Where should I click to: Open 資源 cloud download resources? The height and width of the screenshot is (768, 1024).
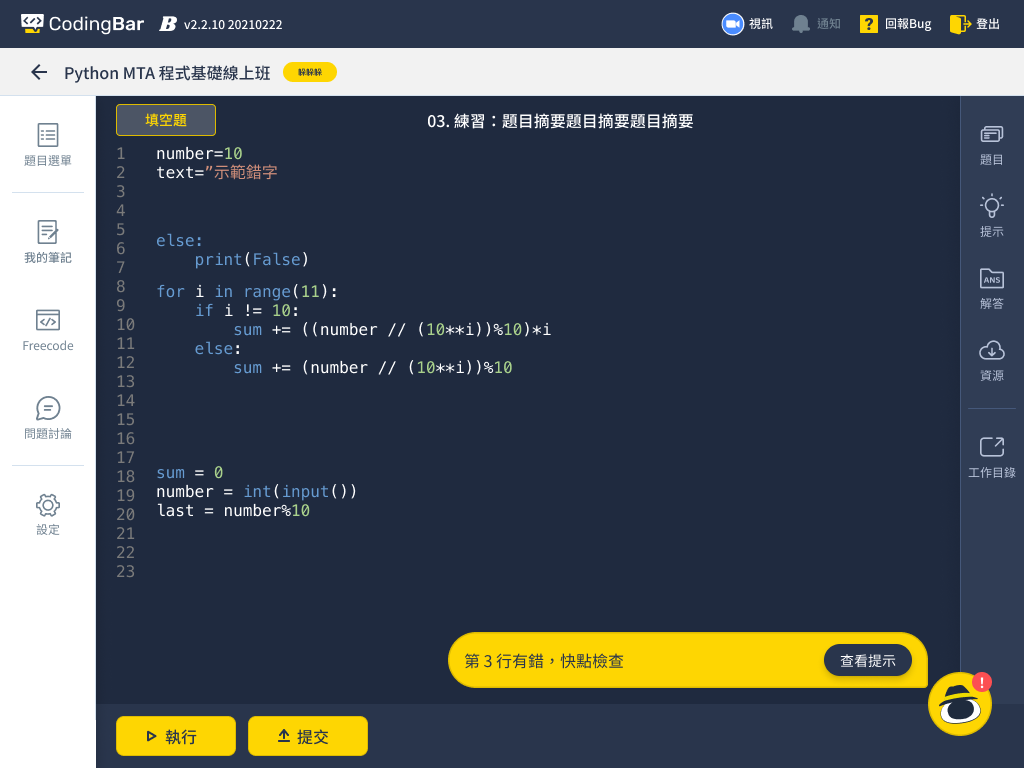tap(991, 360)
